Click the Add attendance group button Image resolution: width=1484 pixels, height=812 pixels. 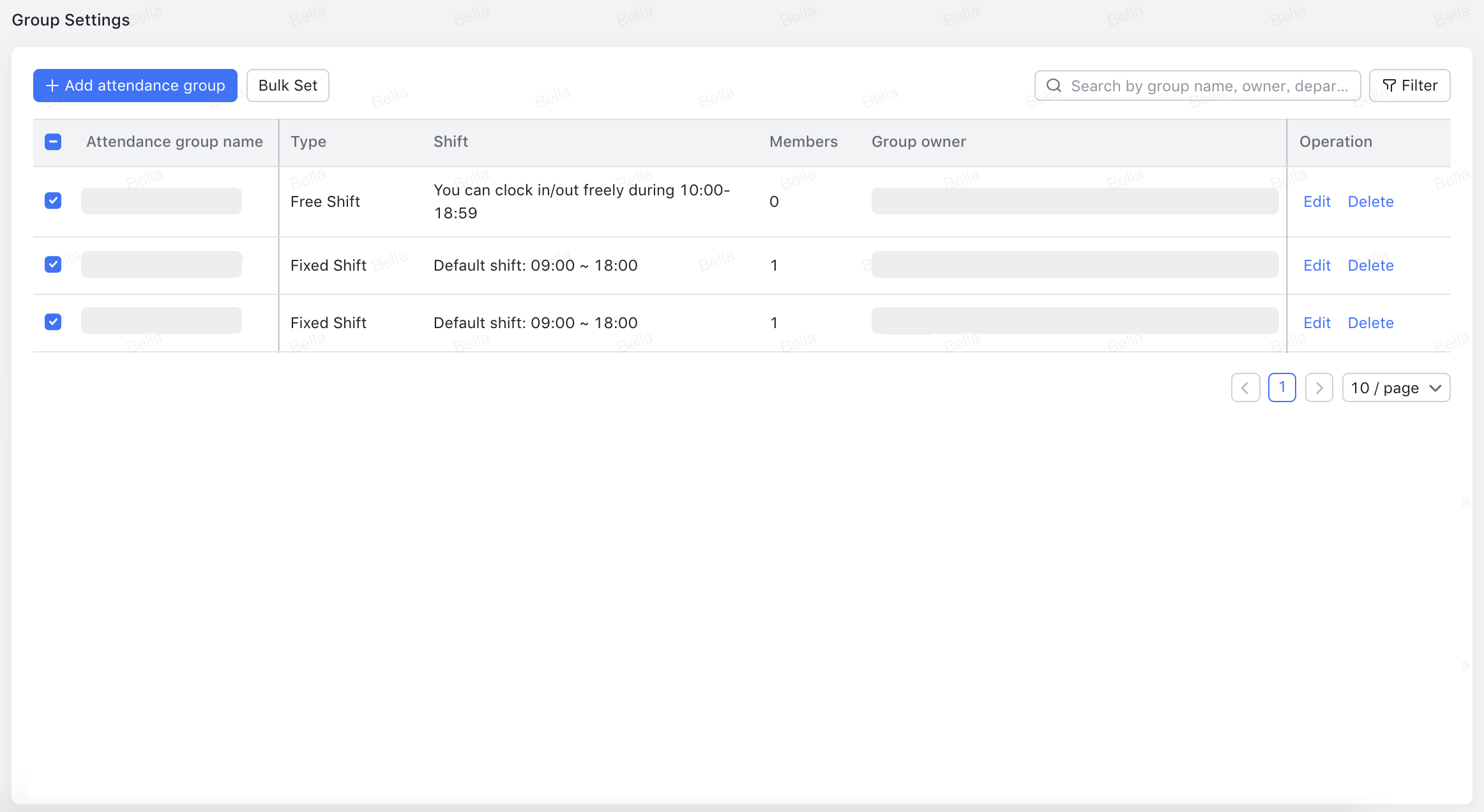[135, 85]
